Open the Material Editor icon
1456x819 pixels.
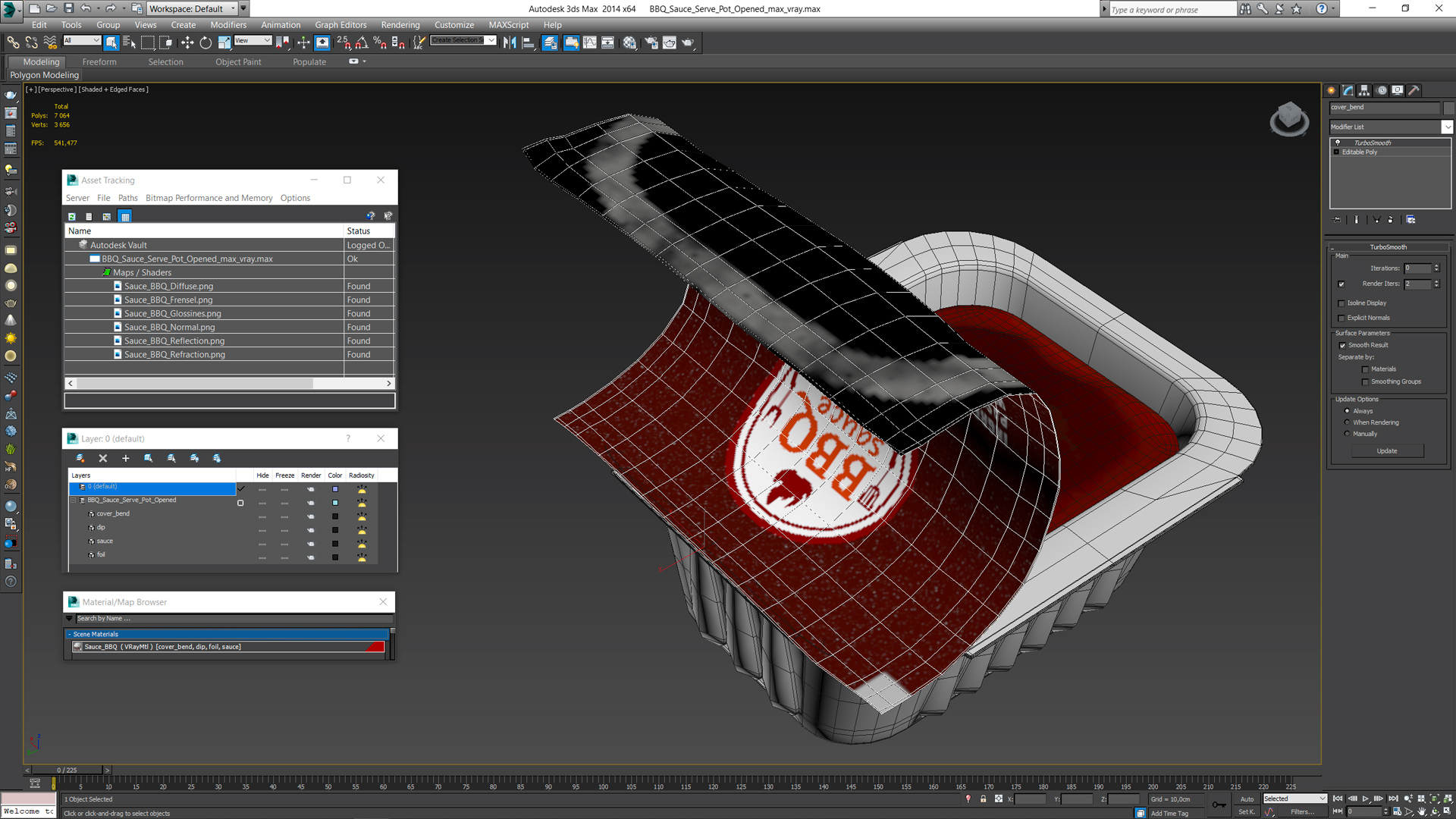tap(629, 42)
